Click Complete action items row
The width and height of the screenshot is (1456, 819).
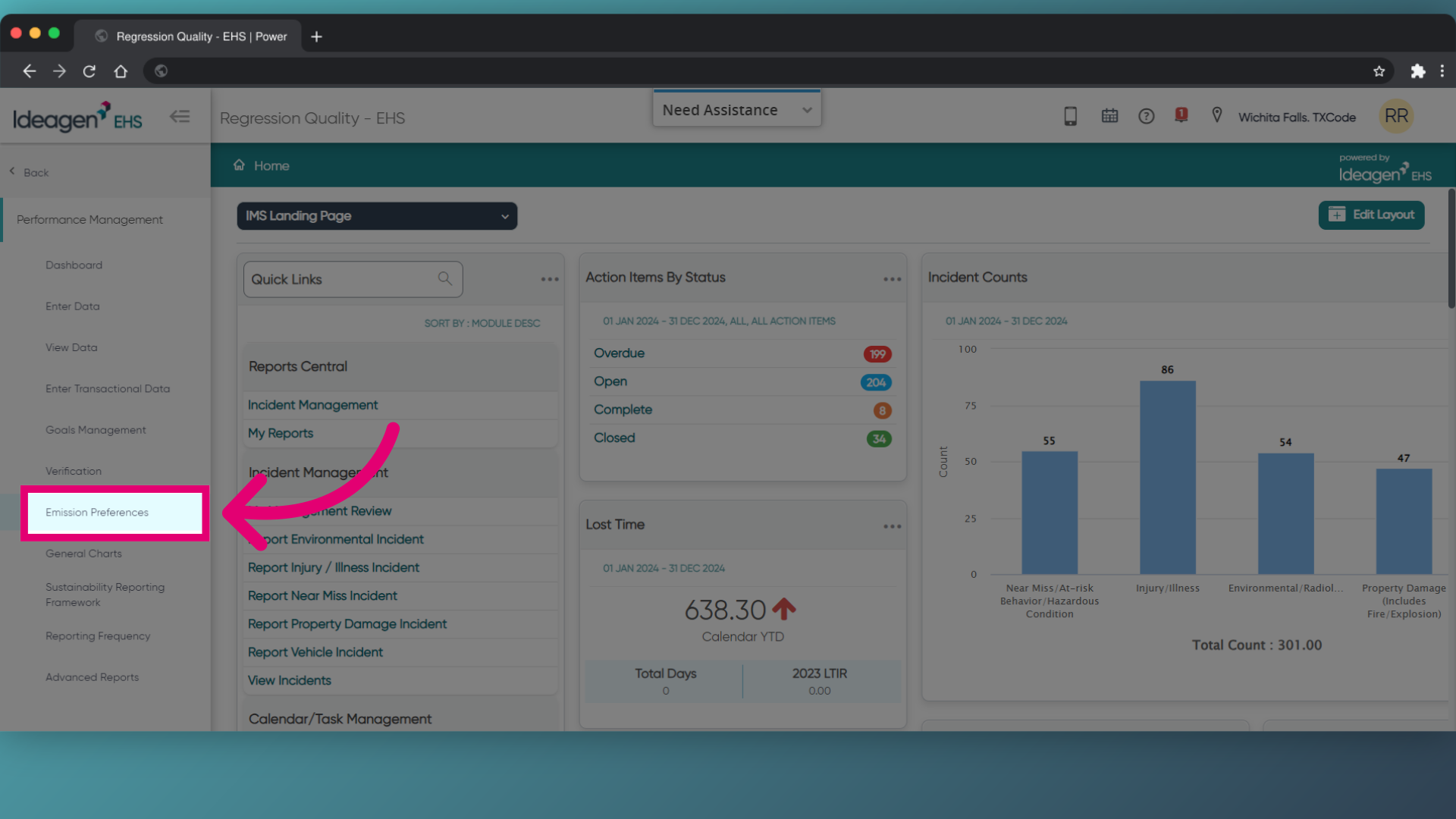coord(742,409)
